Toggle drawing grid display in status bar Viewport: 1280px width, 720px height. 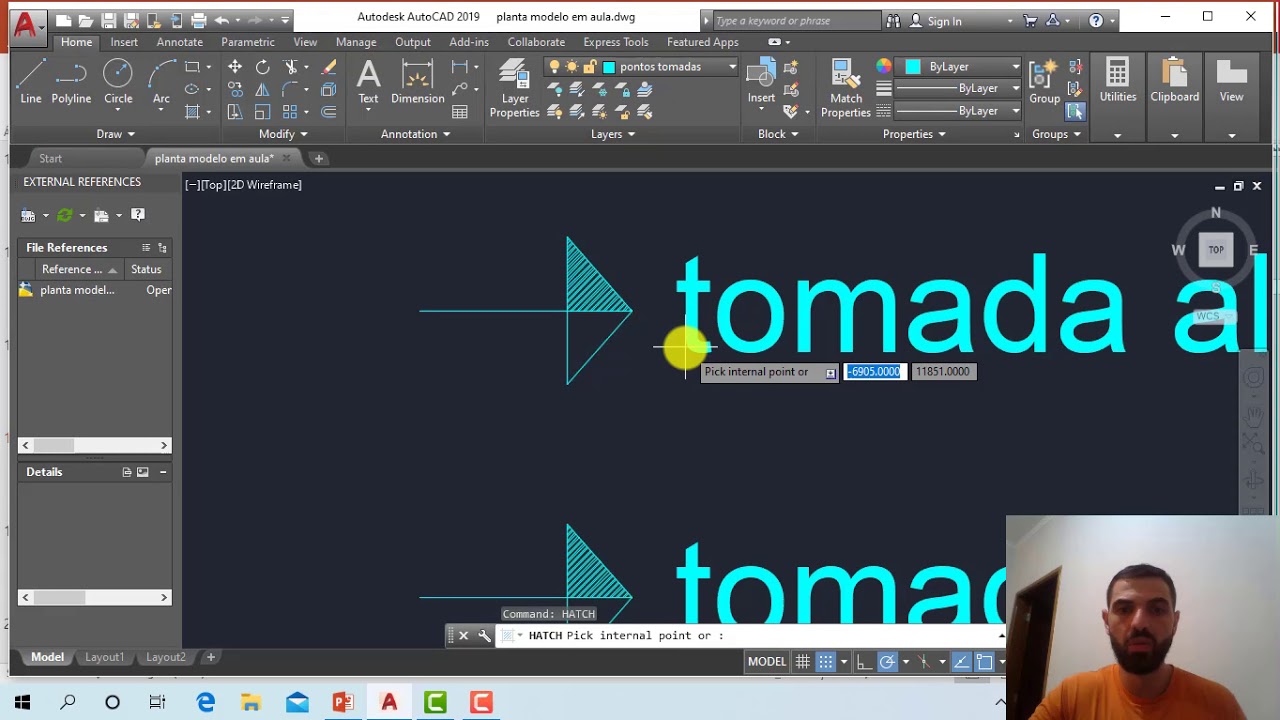click(803, 661)
